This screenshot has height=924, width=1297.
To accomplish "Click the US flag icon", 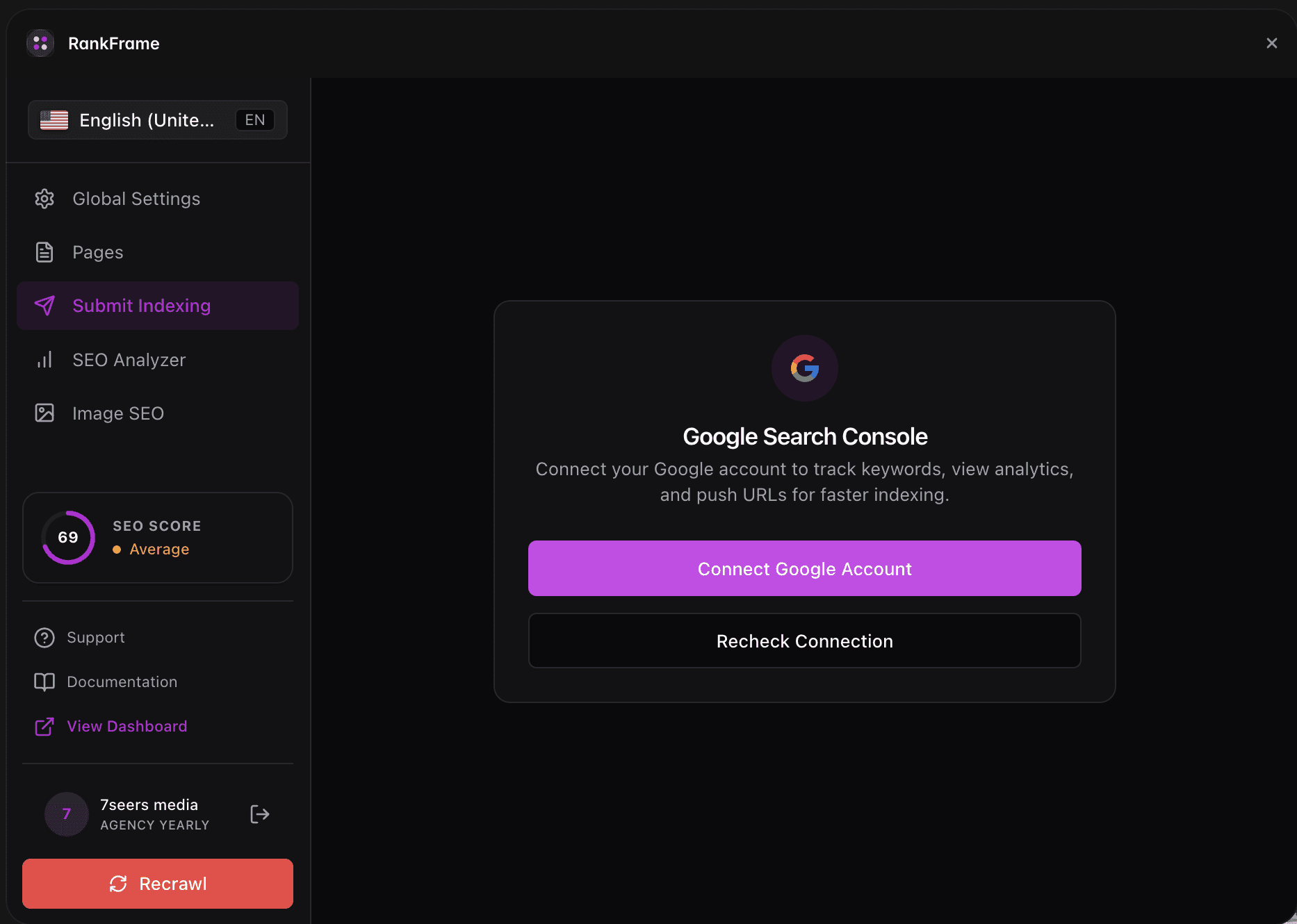I will (x=54, y=120).
